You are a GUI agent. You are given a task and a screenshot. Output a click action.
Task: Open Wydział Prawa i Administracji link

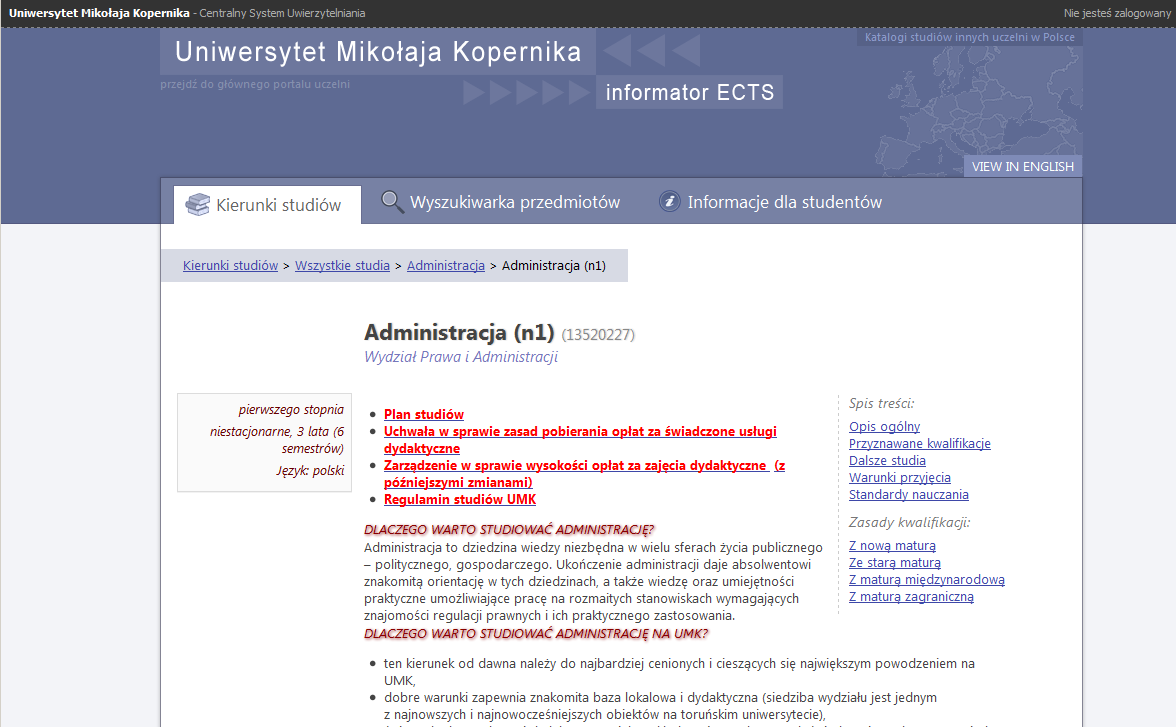click(x=460, y=357)
